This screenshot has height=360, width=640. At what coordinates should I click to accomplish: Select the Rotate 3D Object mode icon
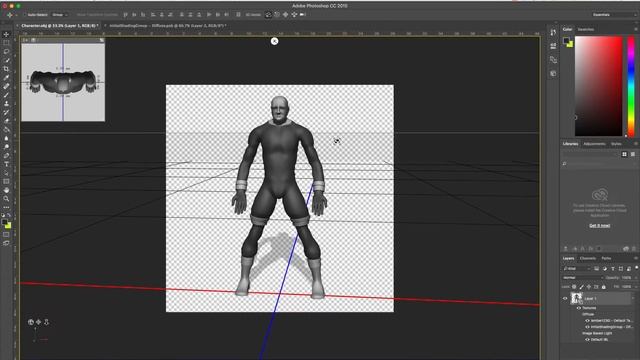point(268,15)
